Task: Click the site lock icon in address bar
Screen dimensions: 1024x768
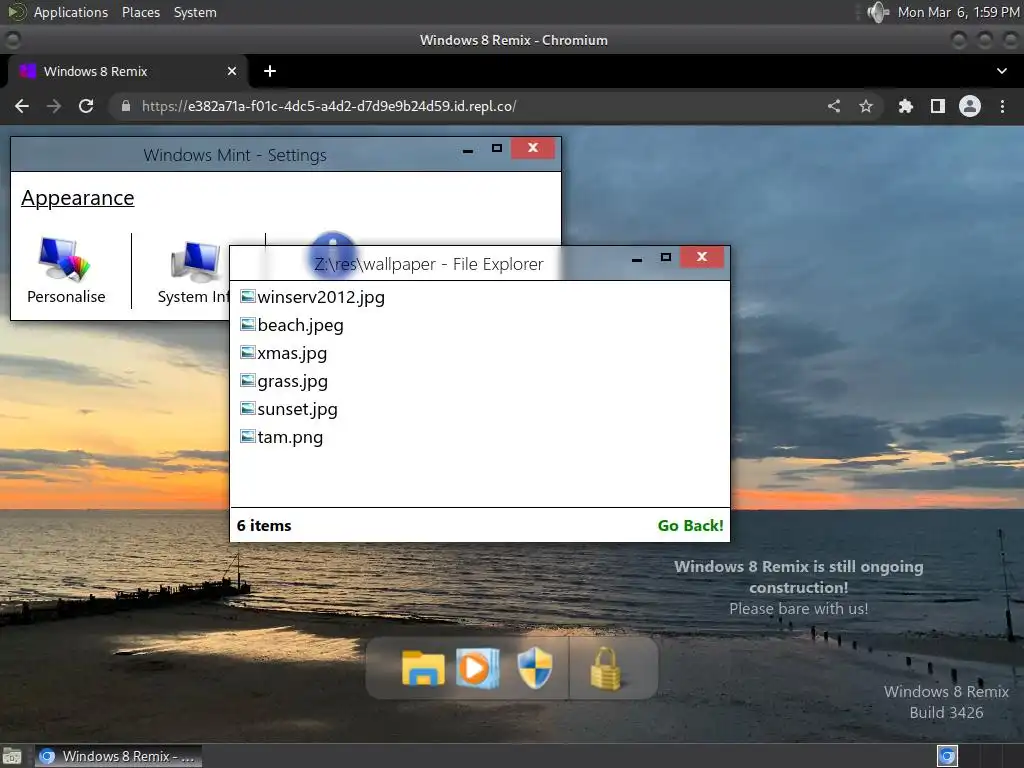Action: [x=126, y=106]
